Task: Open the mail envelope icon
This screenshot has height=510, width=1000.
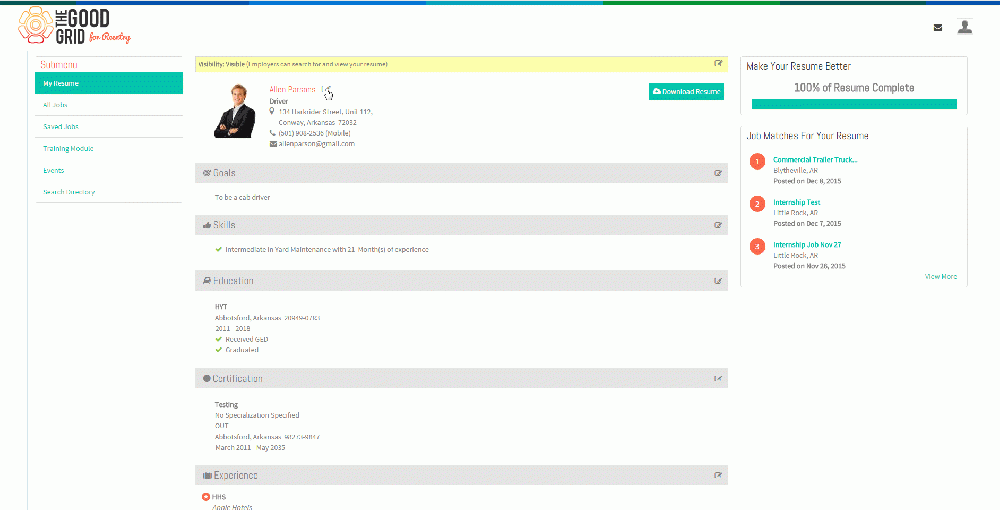Action: (x=938, y=27)
